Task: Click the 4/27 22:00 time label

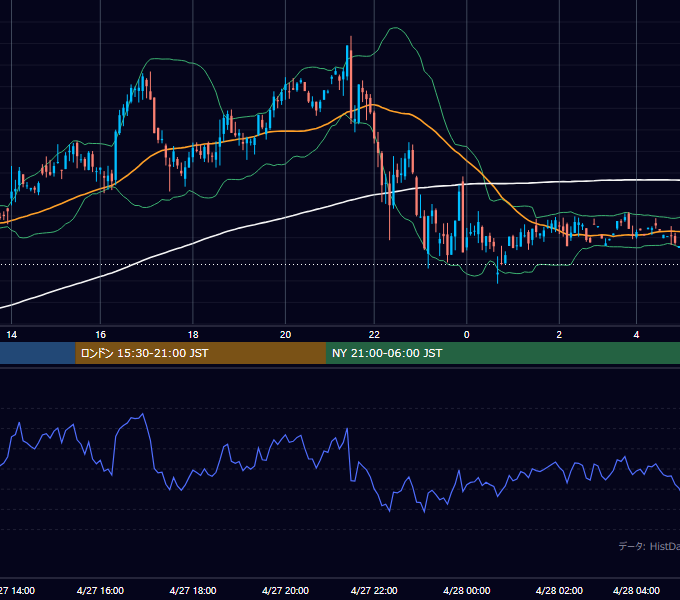Action: click(x=374, y=590)
